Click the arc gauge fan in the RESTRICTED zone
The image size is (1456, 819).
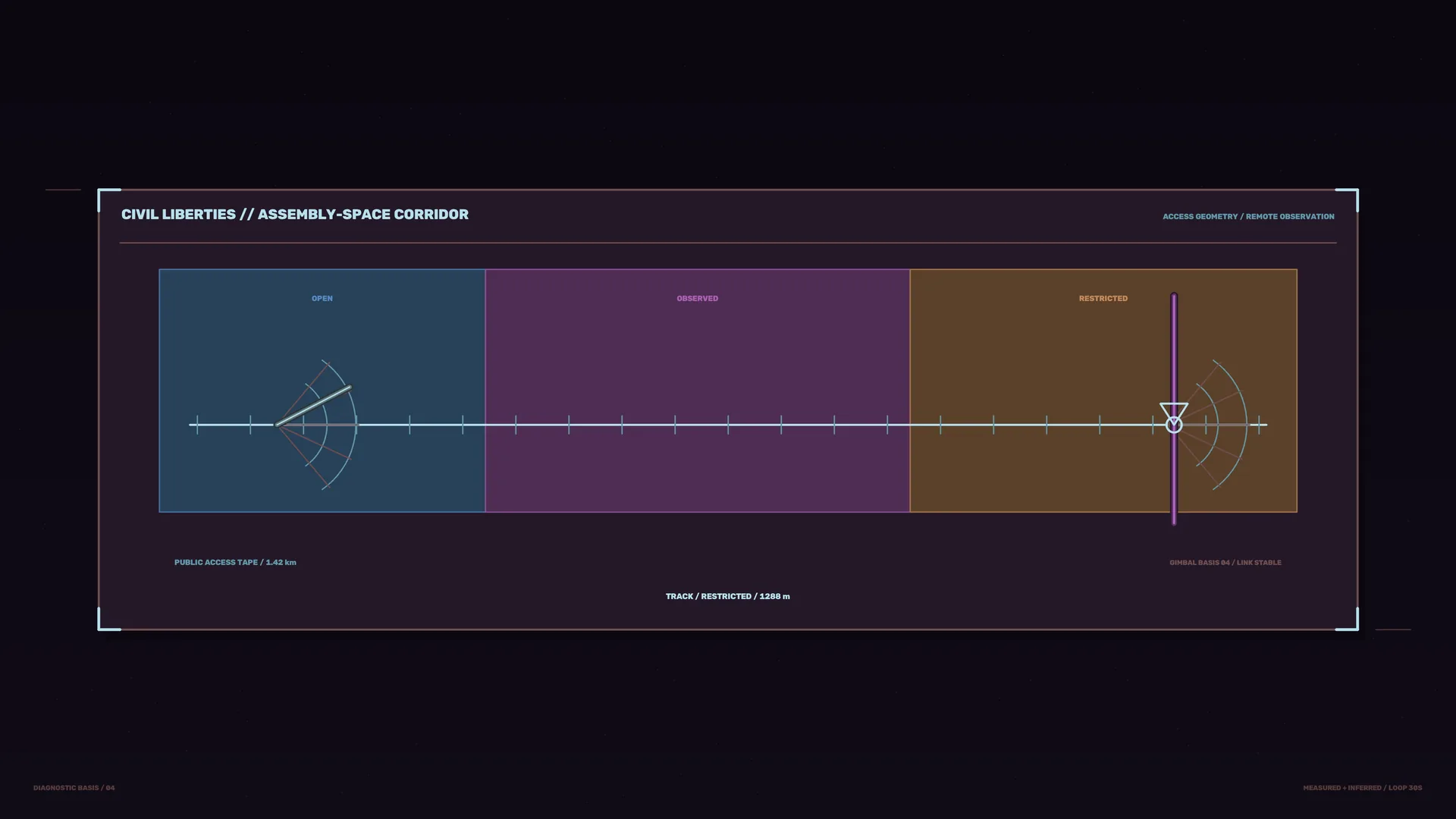pos(1211,425)
